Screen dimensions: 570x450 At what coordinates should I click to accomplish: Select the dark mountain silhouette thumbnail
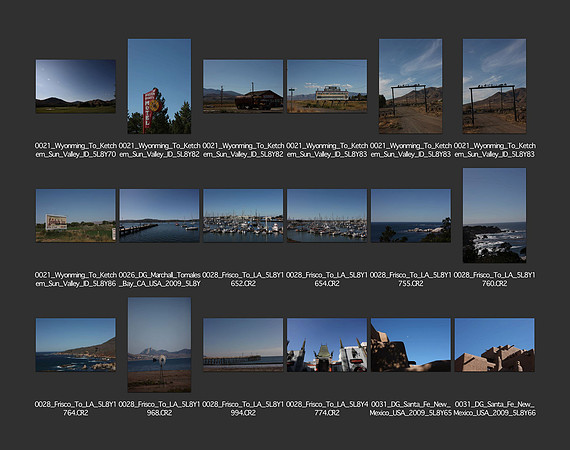coord(76,87)
